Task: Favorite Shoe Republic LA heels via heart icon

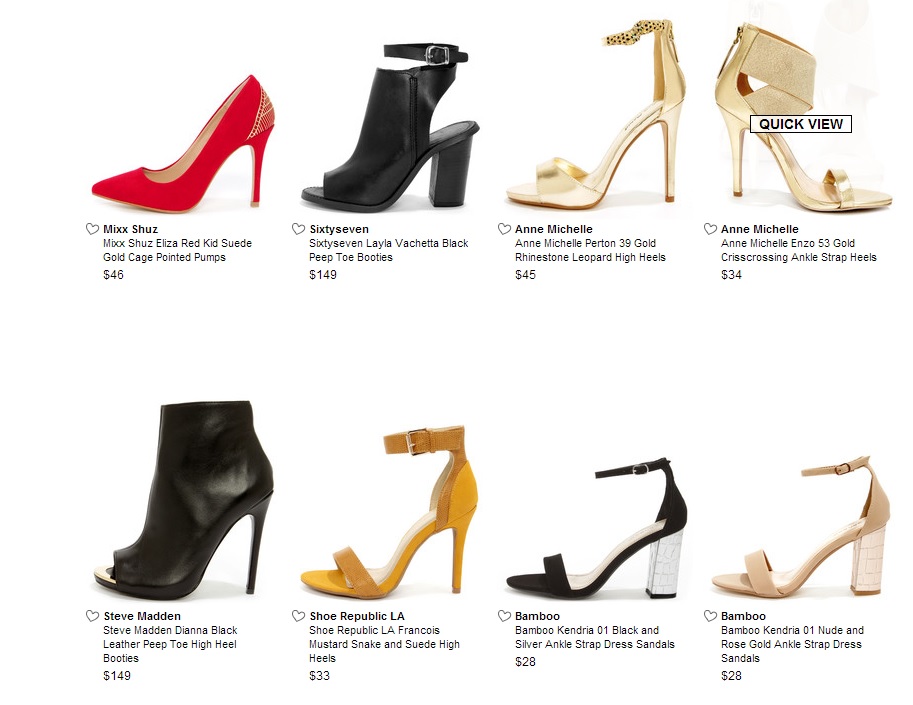Action: 298,616
